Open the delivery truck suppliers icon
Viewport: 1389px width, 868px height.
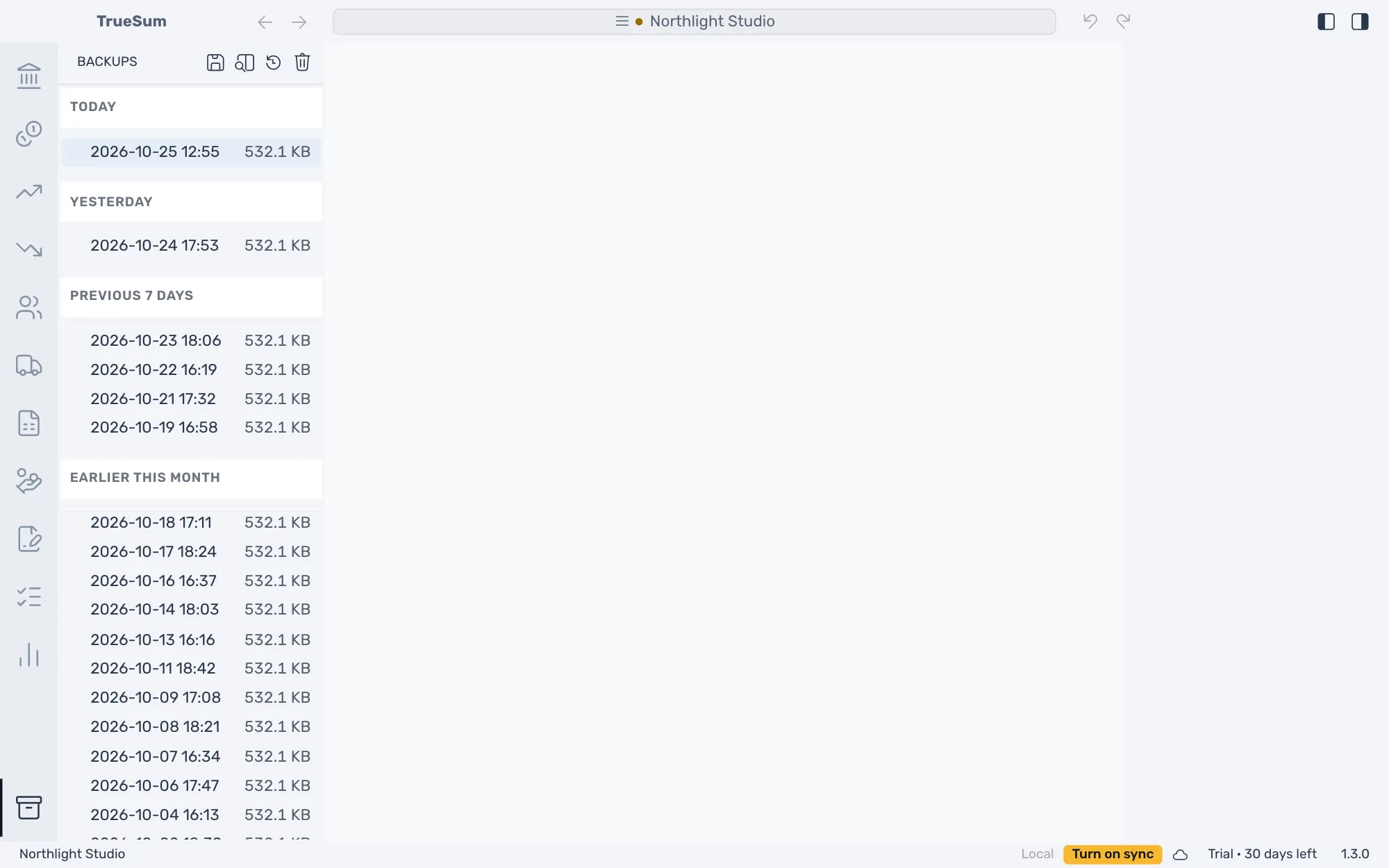[28, 365]
